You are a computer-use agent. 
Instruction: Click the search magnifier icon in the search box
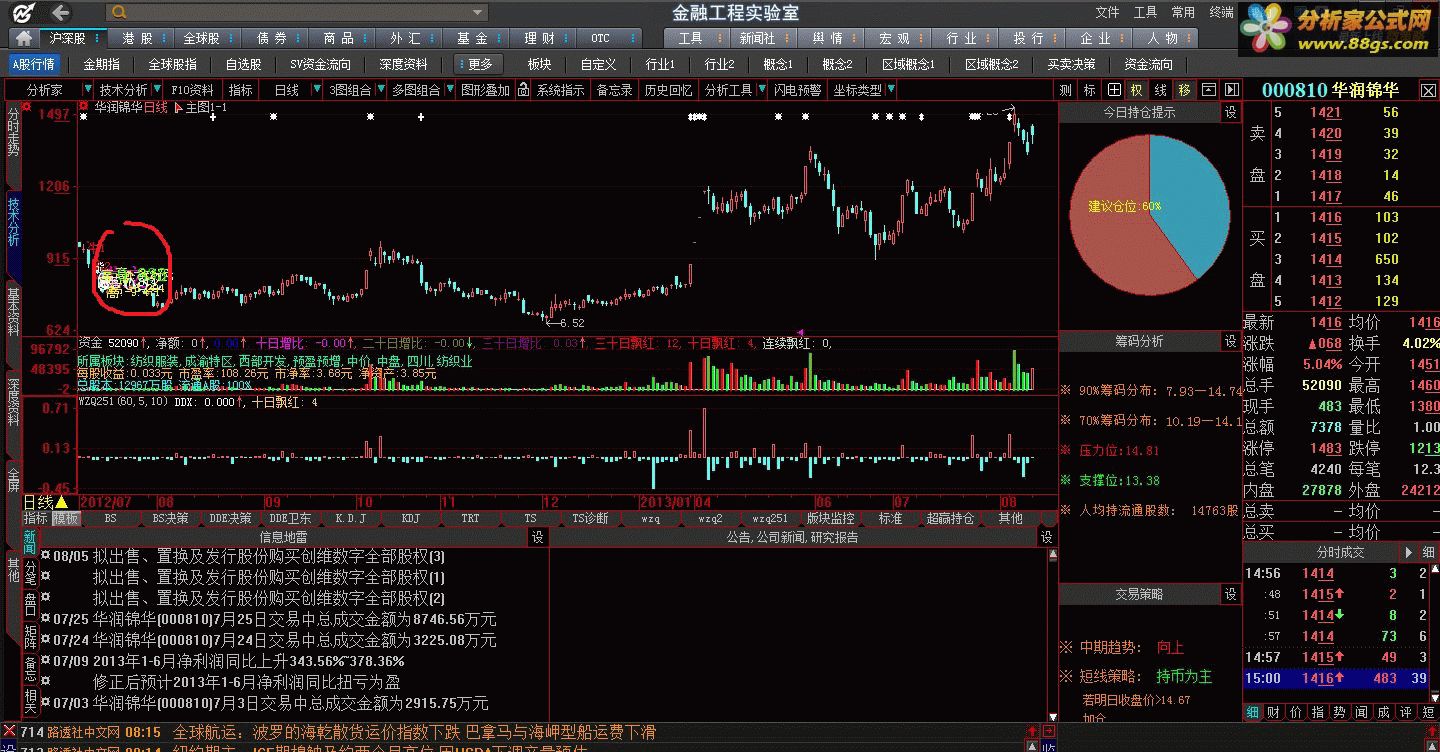(119, 12)
